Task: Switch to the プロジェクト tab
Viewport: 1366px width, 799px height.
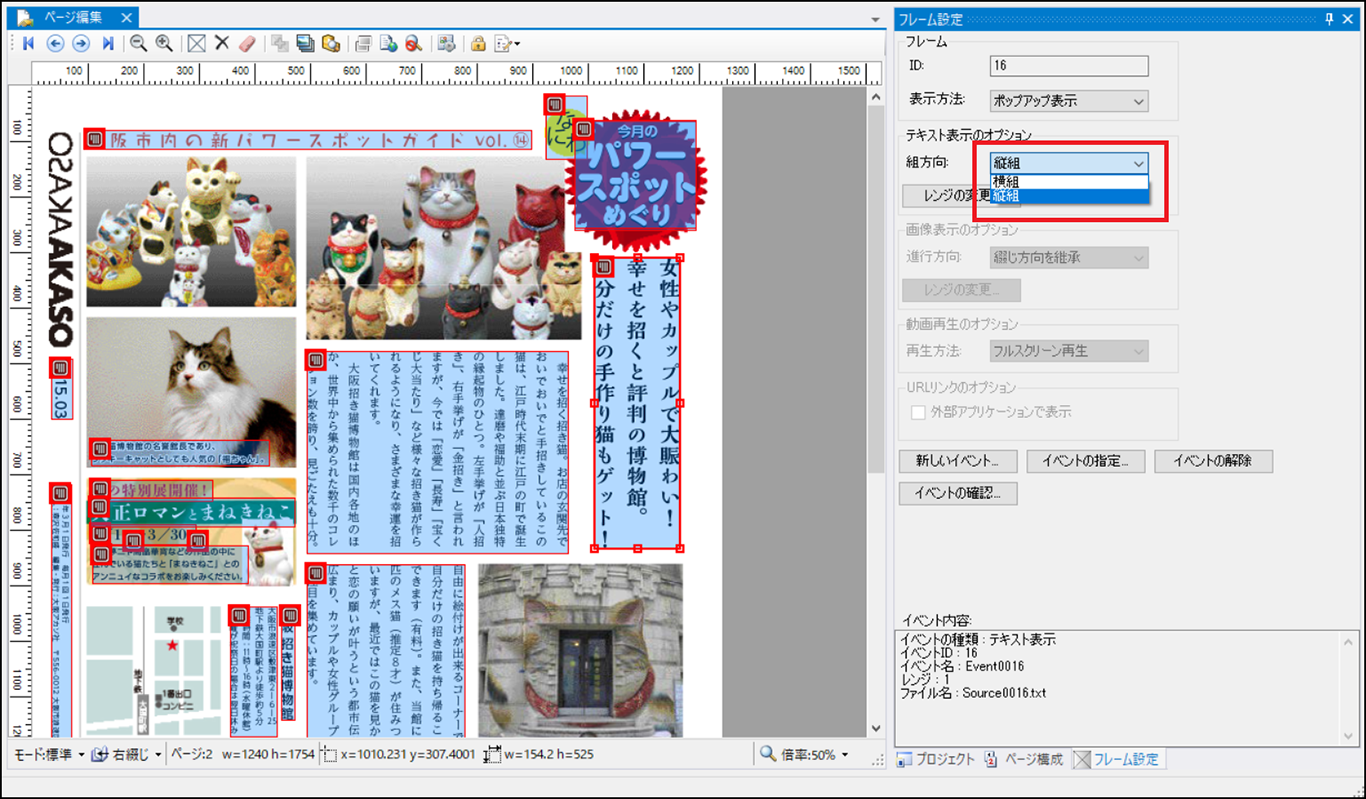Action: tap(935, 759)
